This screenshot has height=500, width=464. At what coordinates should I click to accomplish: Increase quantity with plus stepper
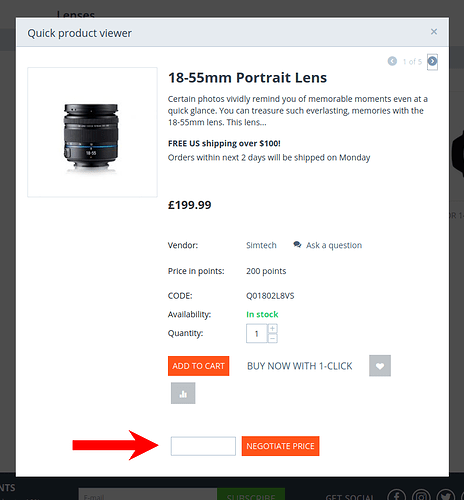coord(272,328)
